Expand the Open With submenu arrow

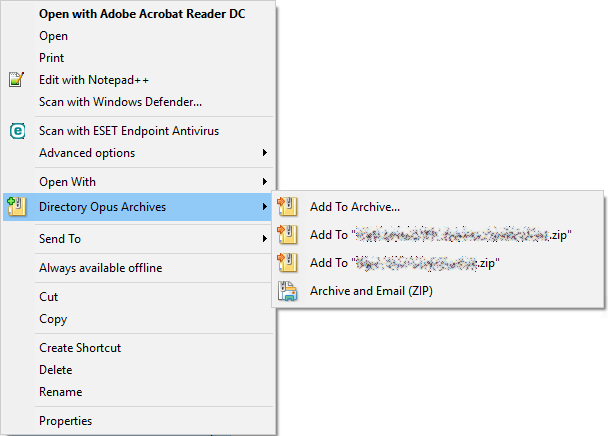pos(264,181)
